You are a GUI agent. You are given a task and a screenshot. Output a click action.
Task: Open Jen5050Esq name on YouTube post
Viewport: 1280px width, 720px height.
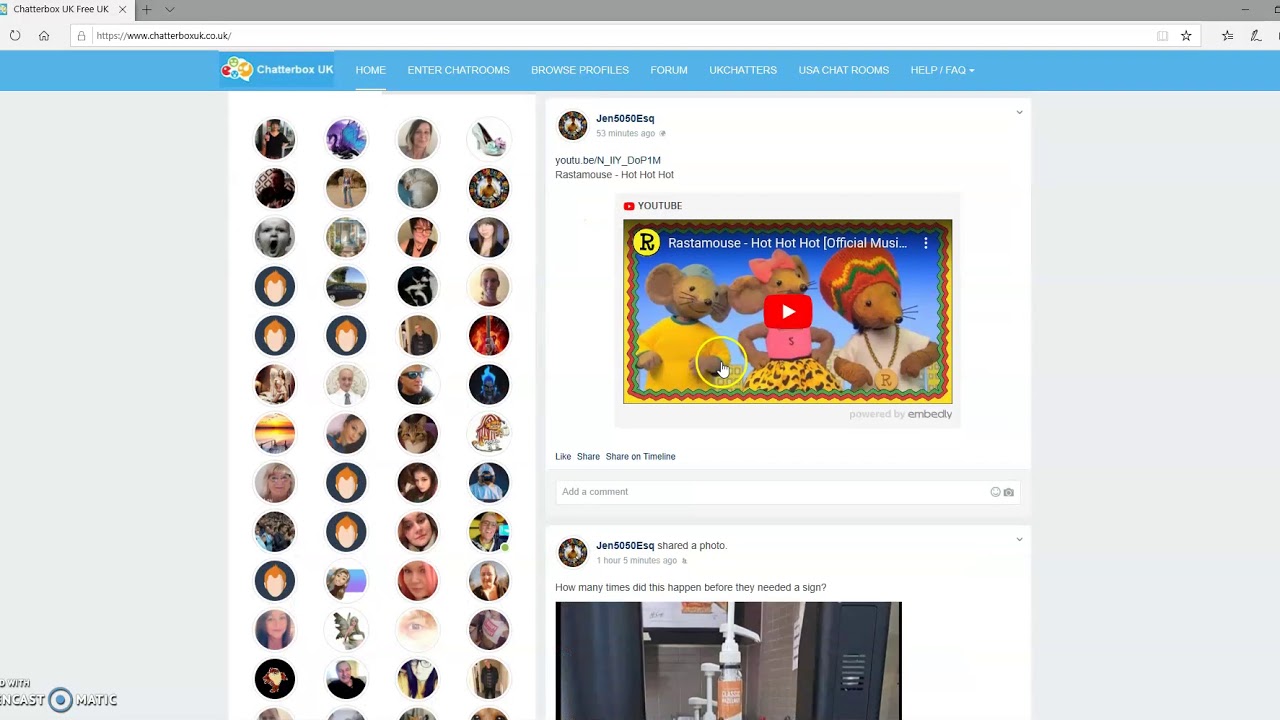pos(625,118)
